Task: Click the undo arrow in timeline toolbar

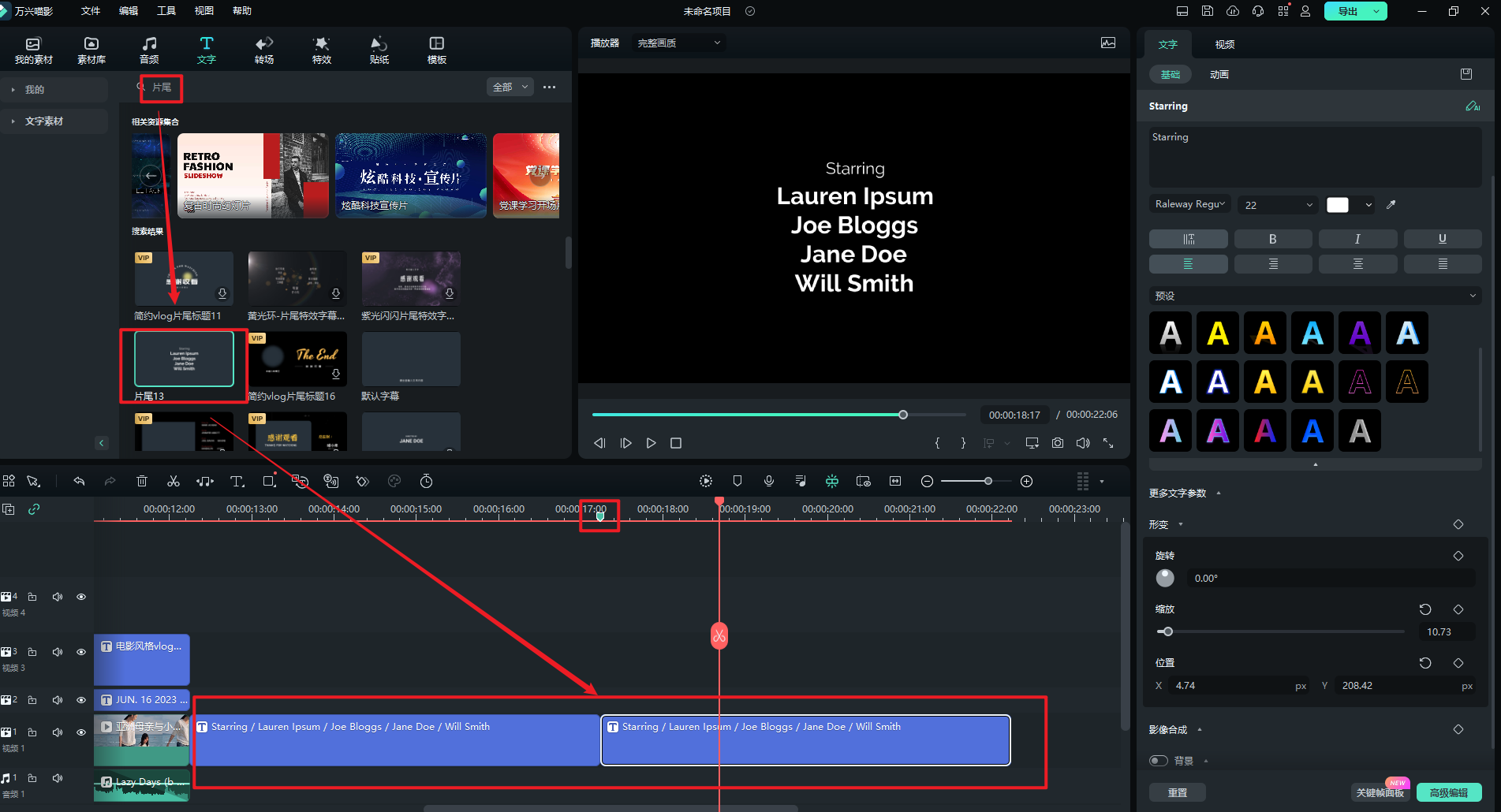Action: click(x=79, y=481)
